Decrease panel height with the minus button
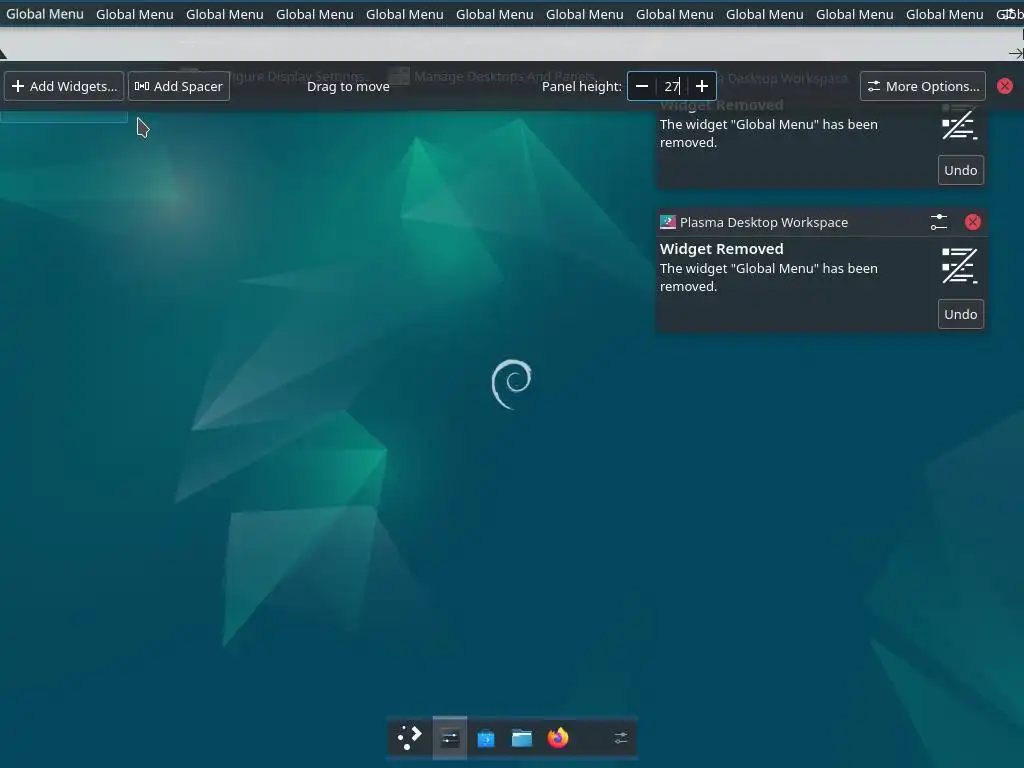This screenshot has width=1024, height=768. click(x=642, y=86)
